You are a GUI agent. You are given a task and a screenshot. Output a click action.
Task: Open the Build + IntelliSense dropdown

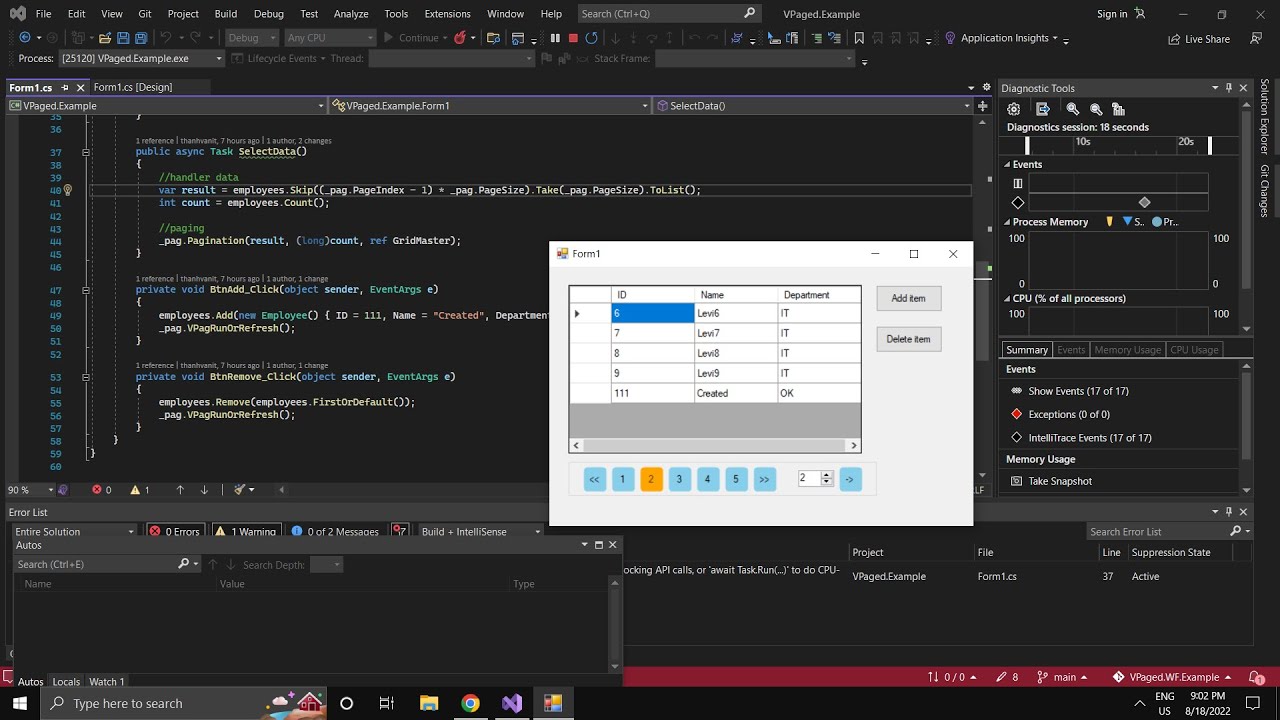(479, 532)
